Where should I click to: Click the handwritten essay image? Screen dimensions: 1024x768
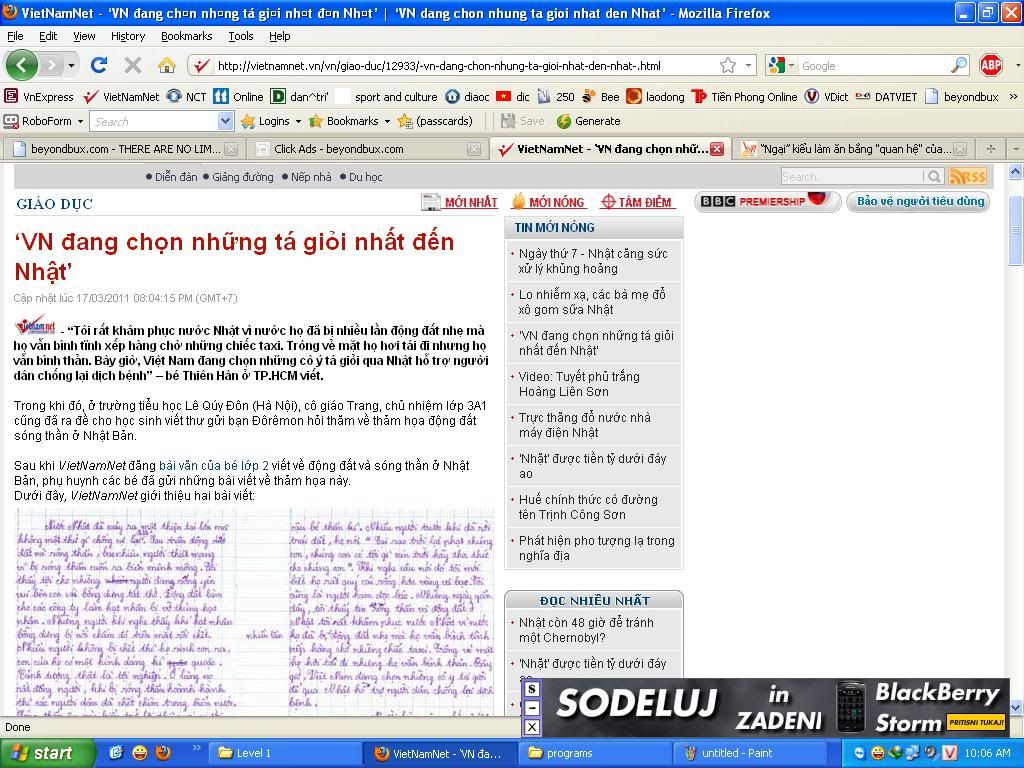click(254, 611)
